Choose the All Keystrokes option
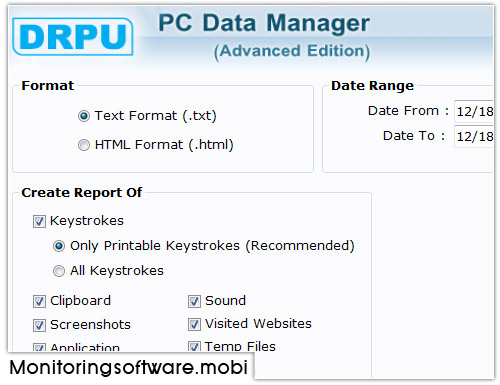Screen dimensions: 500x385 pyautogui.click(x=59, y=271)
